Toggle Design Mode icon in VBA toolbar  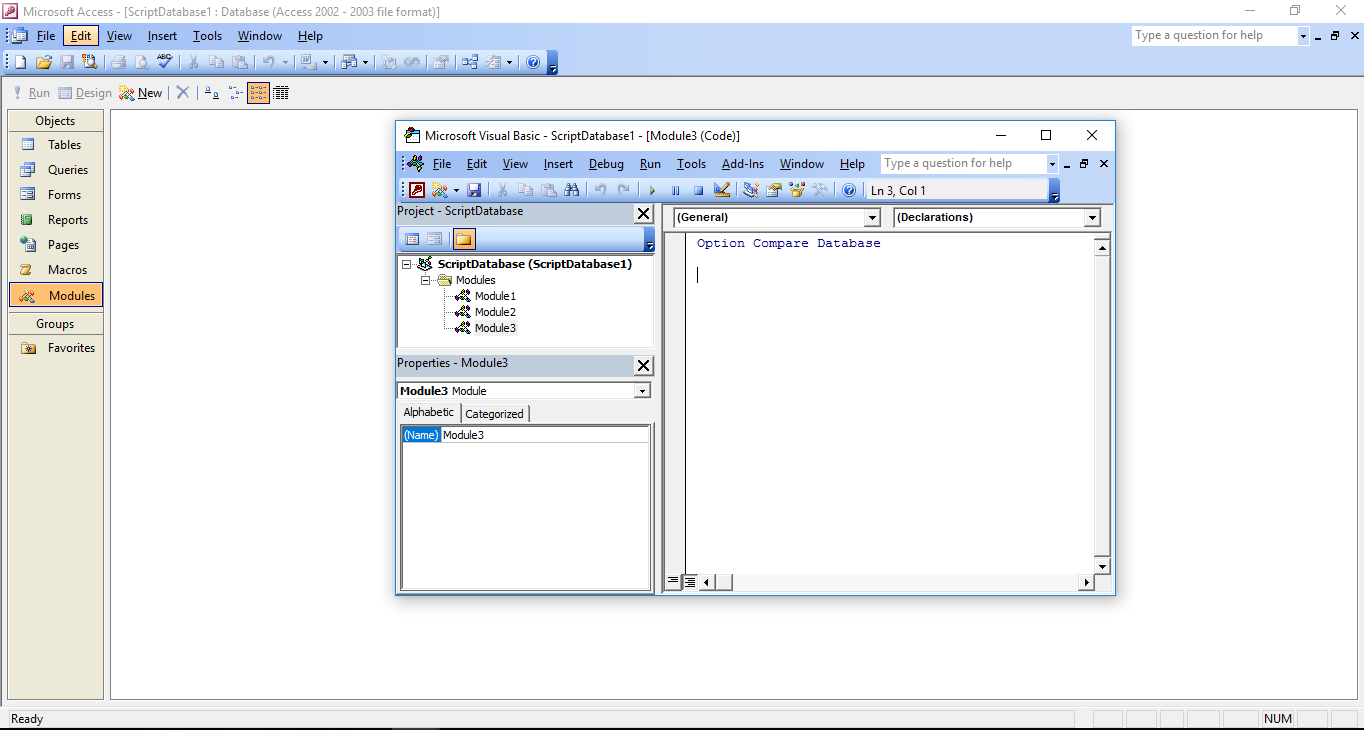click(722, 190)
